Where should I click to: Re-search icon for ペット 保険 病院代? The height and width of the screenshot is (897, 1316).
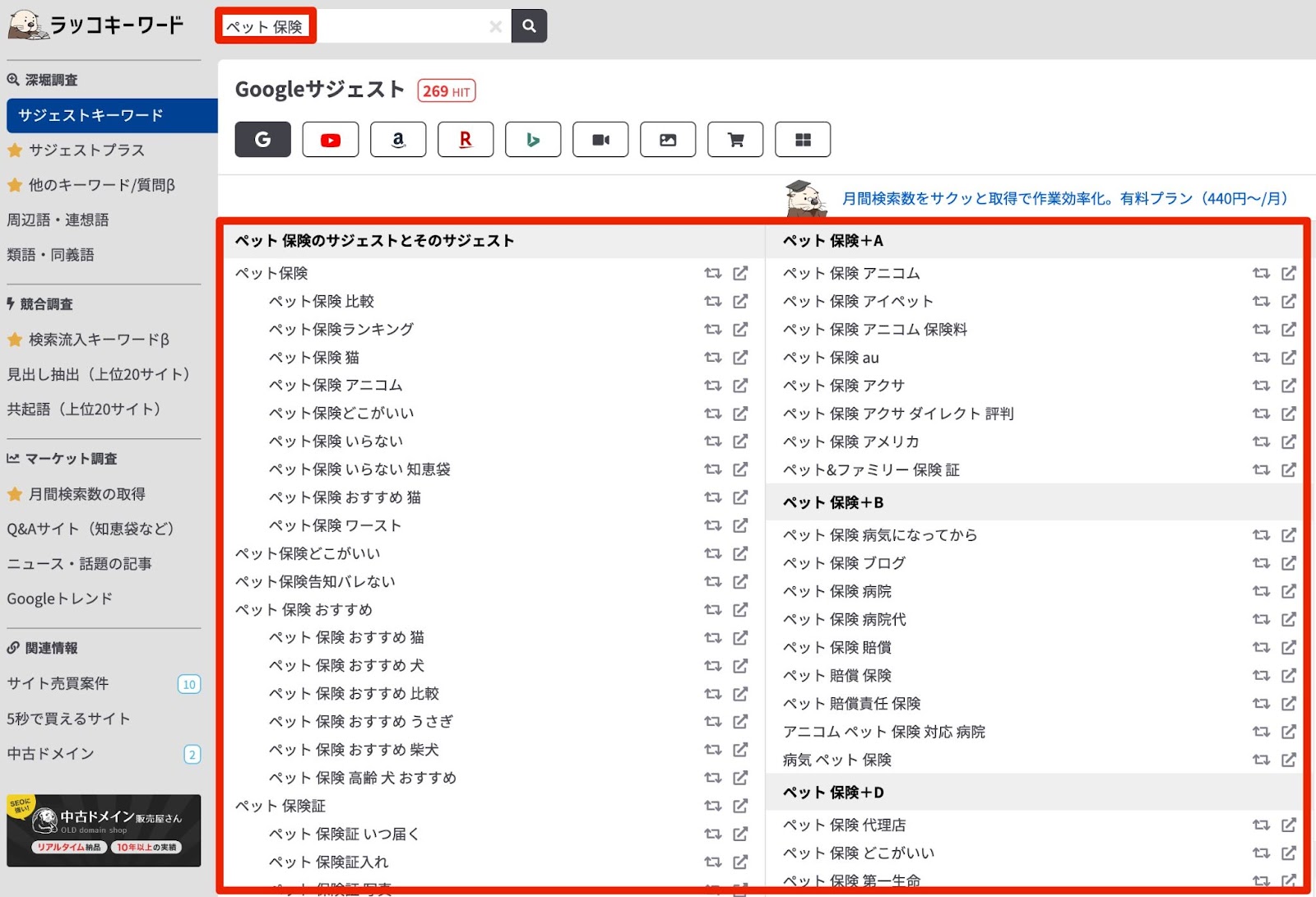(1261, 619)
